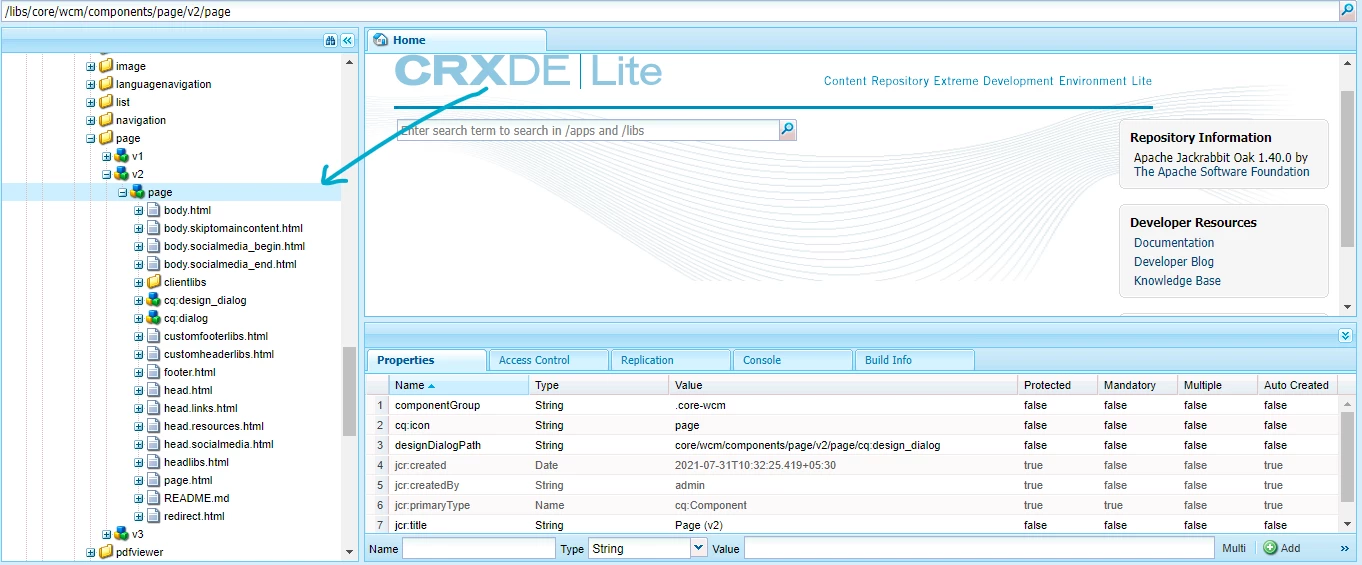1362x565 pixels.
Task: Collapse the top-level page folder node
Action: pos(91,139)
